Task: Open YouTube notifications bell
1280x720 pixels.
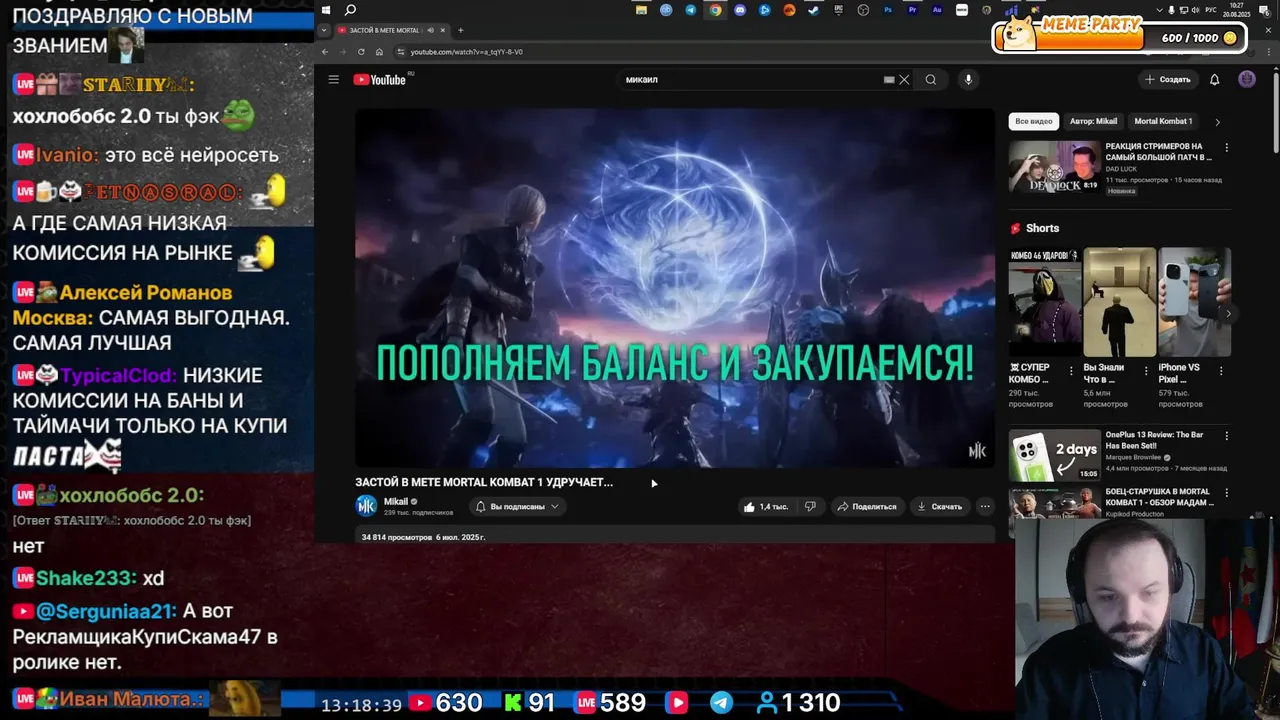Action: [1214, 80]
